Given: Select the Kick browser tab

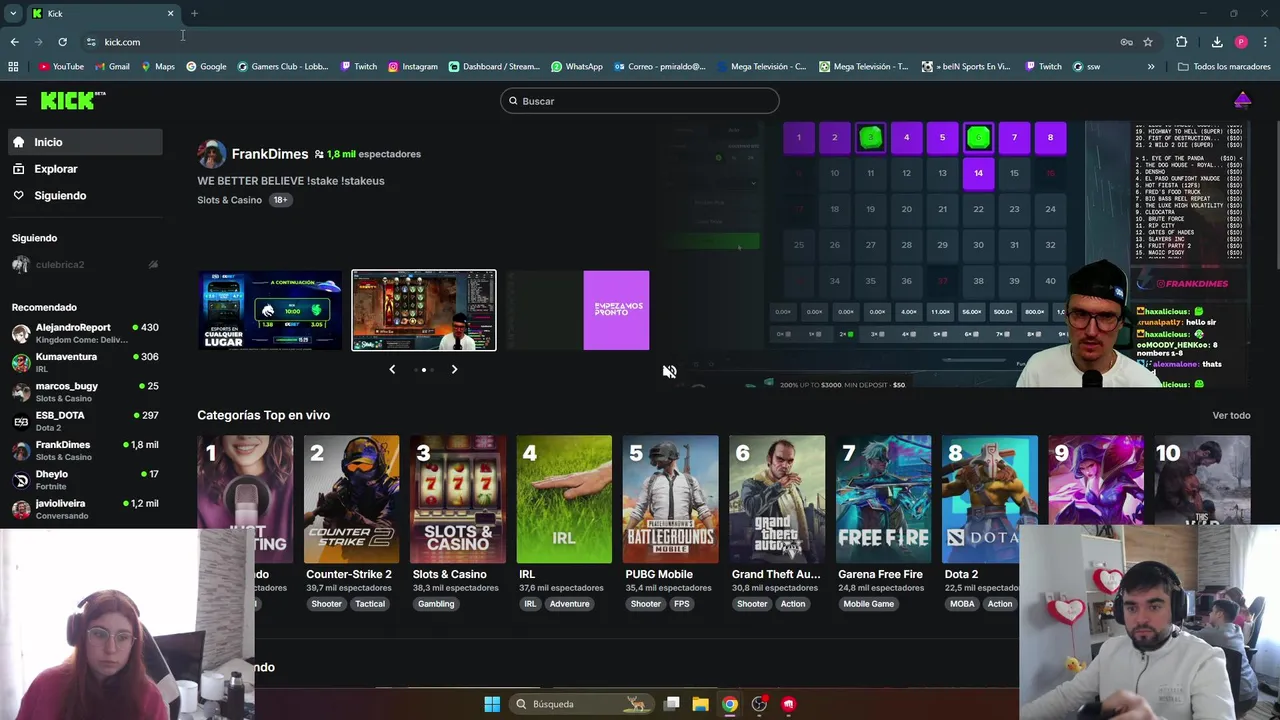Looking at the screenshot, I should (x=102, y=13).
